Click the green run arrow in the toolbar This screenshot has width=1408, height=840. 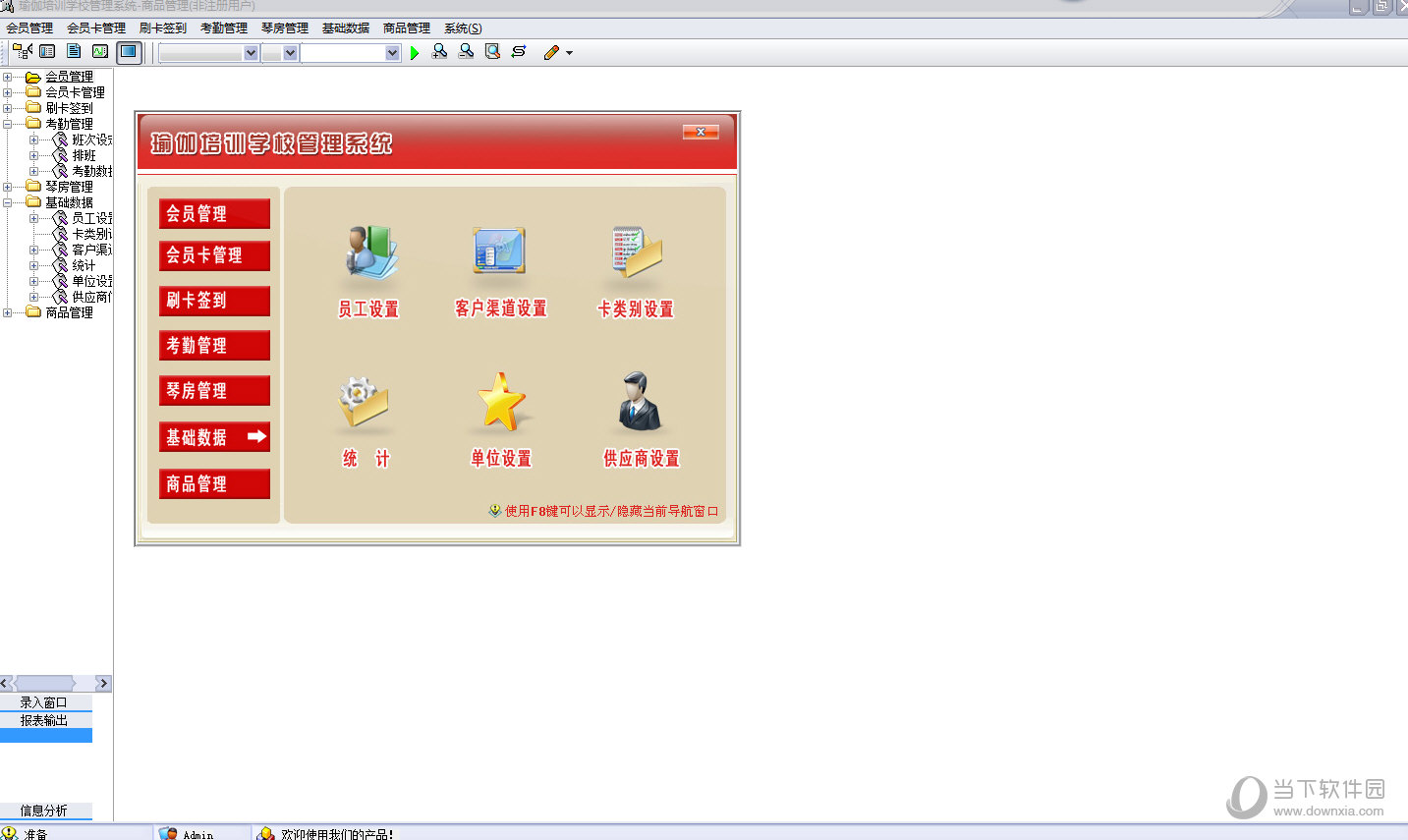point(415,53)
